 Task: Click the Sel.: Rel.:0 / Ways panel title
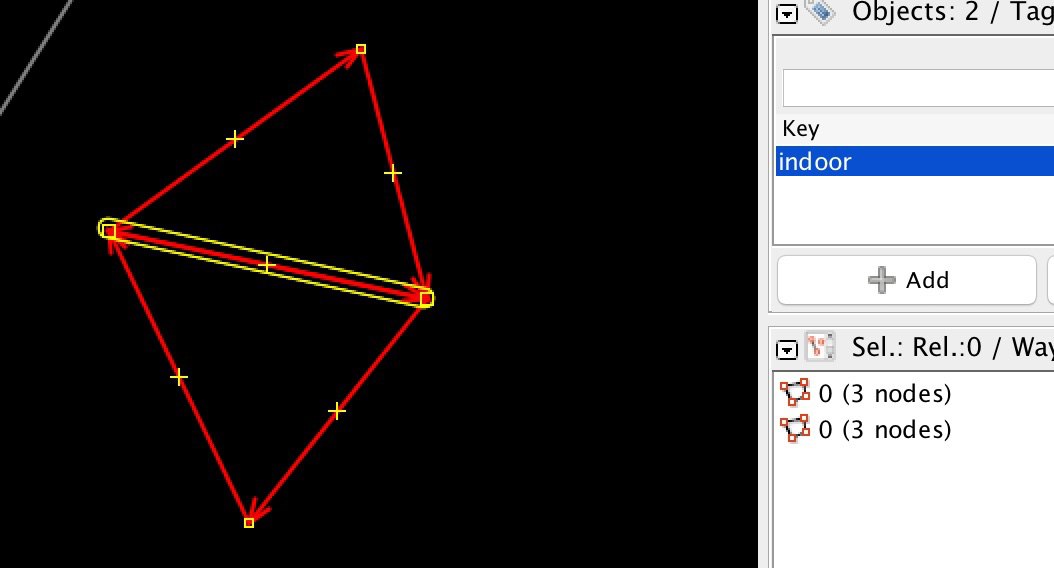coord(952,348)
